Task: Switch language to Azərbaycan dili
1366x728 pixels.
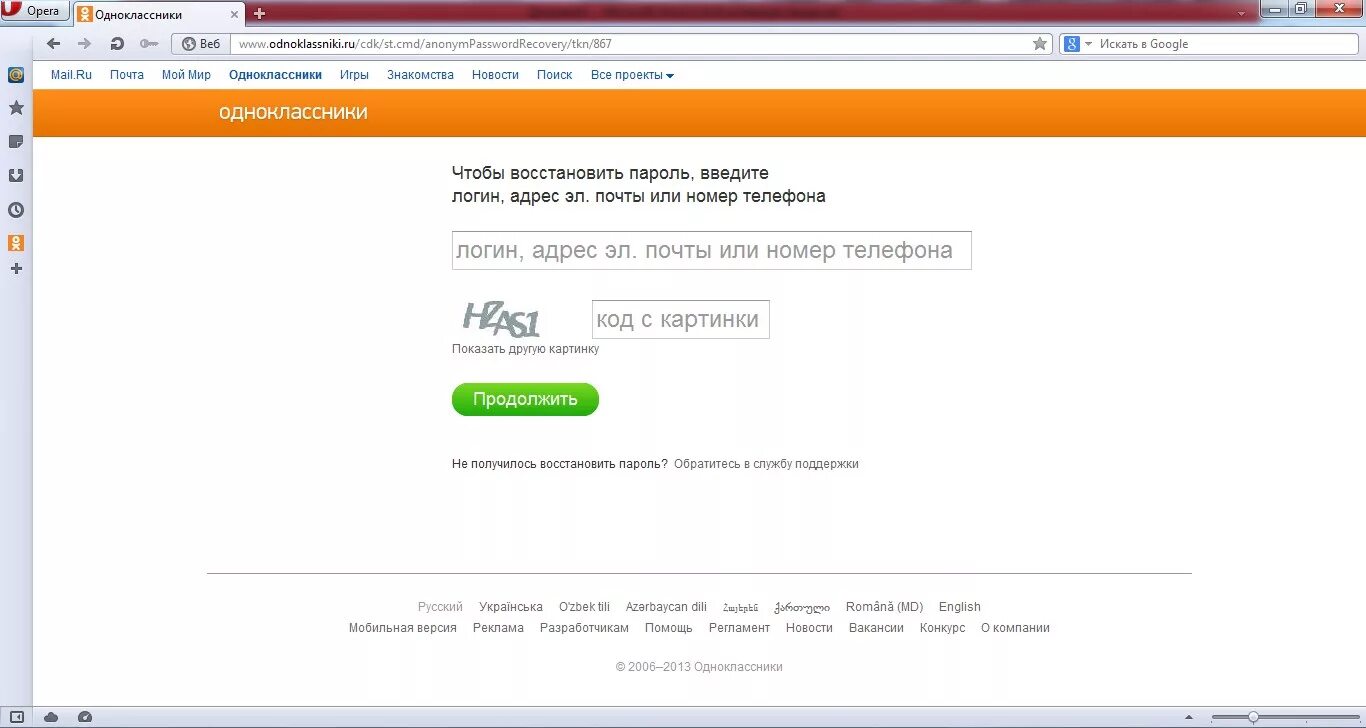Action: pyautogui.click(x=666, y=607)
